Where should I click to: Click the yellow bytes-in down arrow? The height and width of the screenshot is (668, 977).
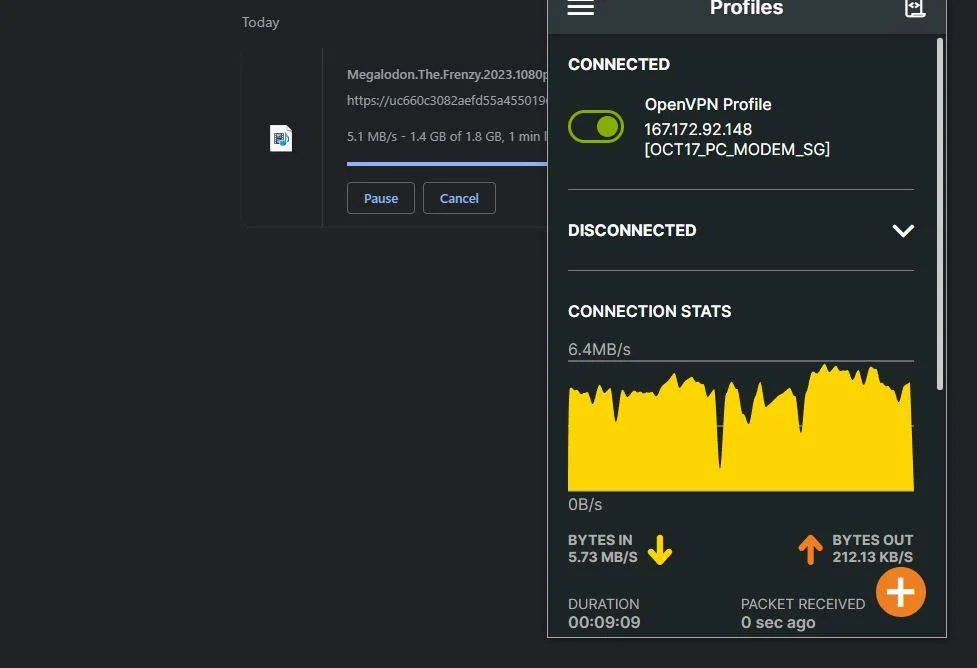(659, 549)
